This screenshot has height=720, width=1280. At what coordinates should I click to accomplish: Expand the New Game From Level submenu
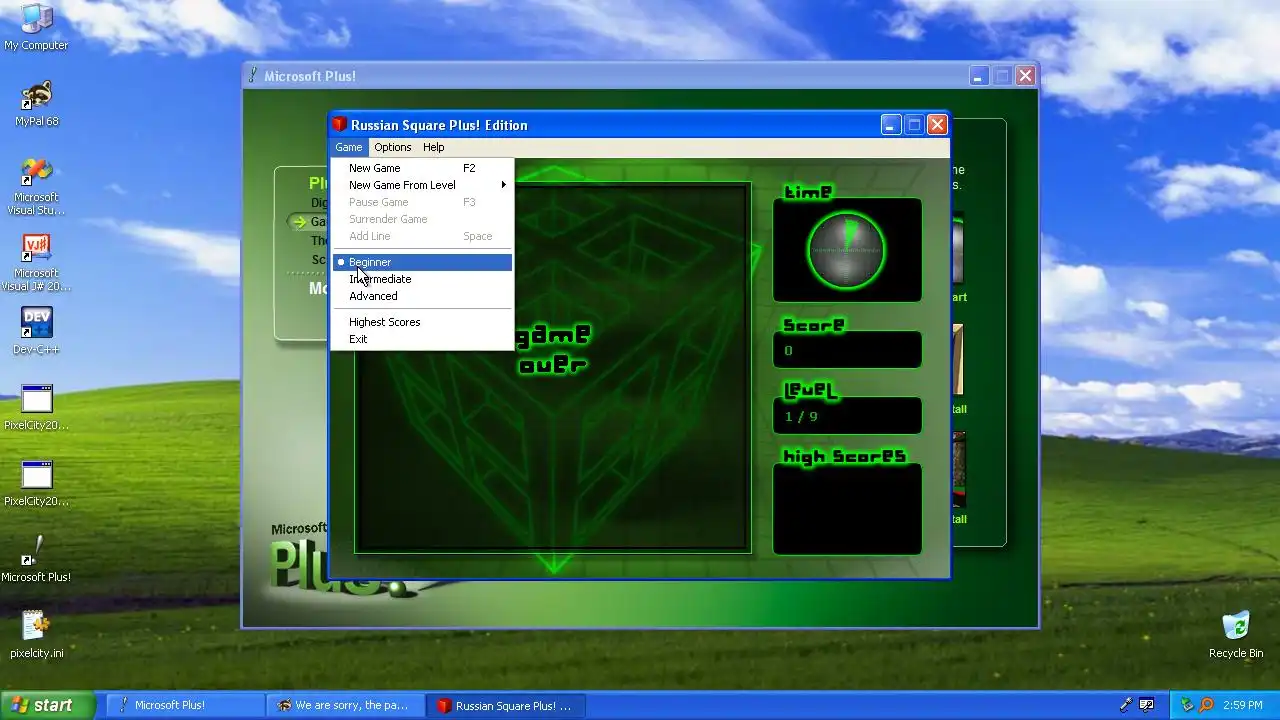tap(422, 185)
